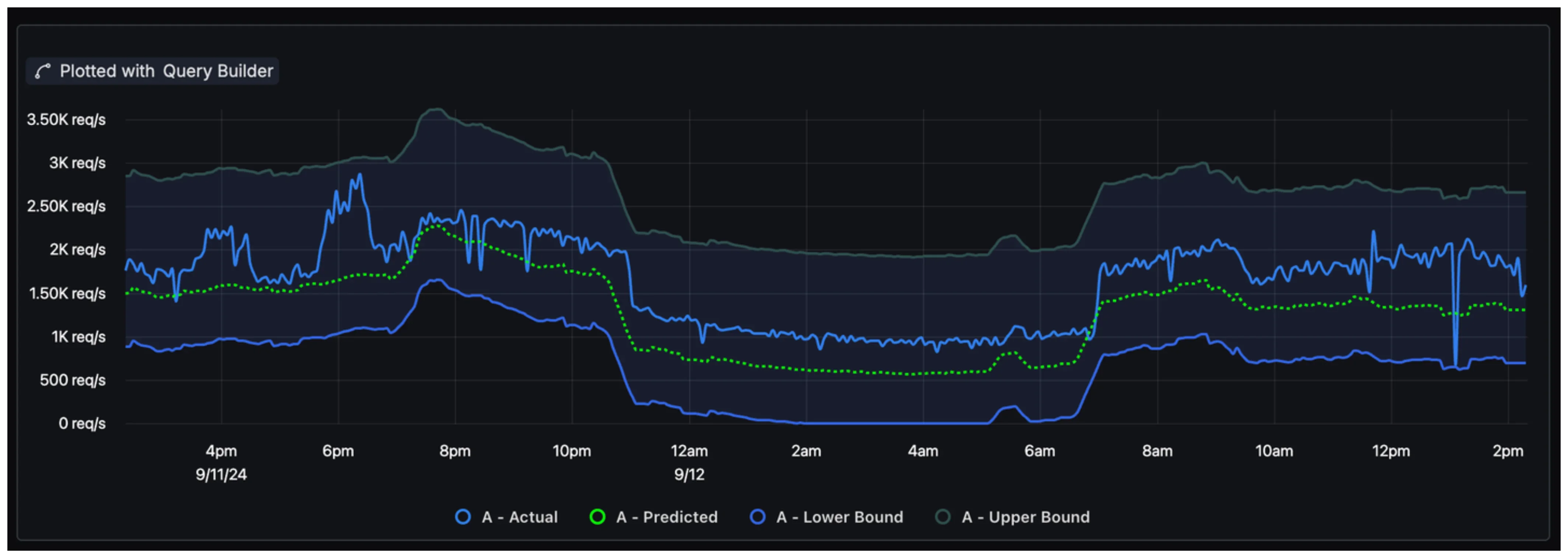Toggle the 'A - Predicted' legend series
This screenshot has width=1568, height=558.
tap(654, 517)
